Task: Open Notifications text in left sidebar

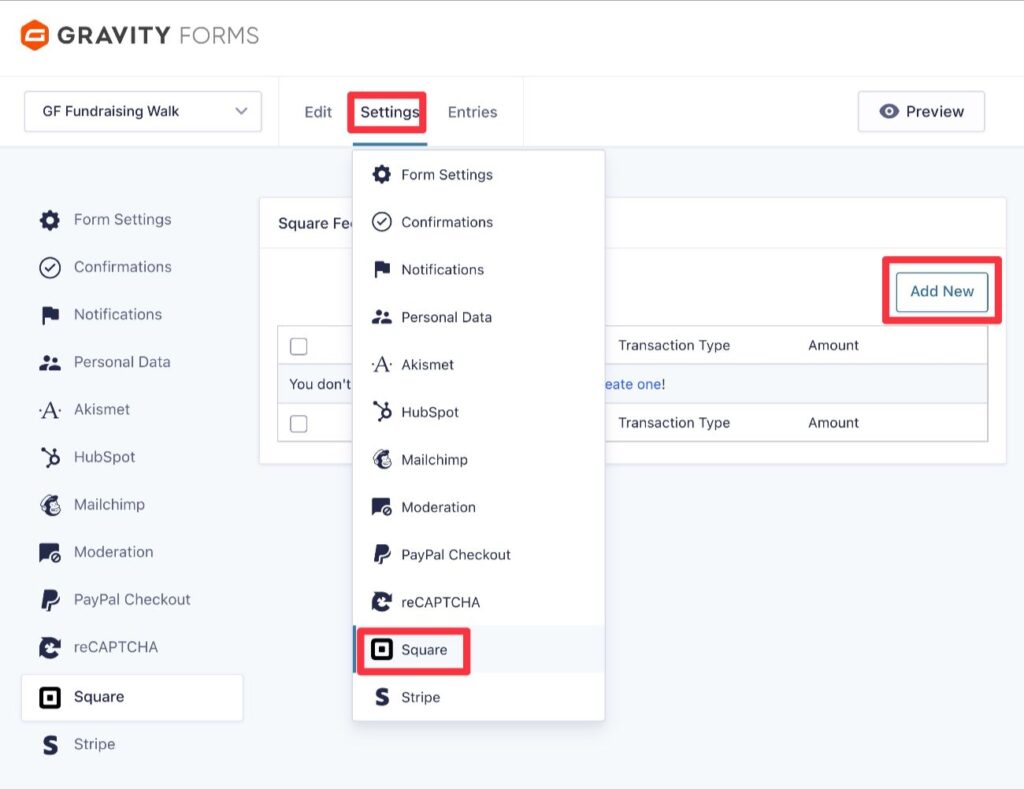Action: click(118, 314)
